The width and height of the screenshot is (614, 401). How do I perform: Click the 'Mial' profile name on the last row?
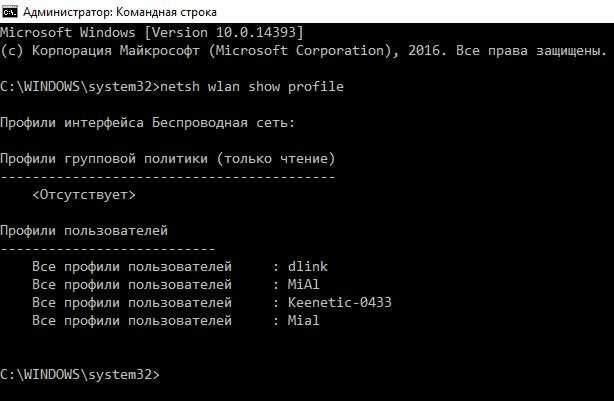pyautogui.click(x=303, y=321)
